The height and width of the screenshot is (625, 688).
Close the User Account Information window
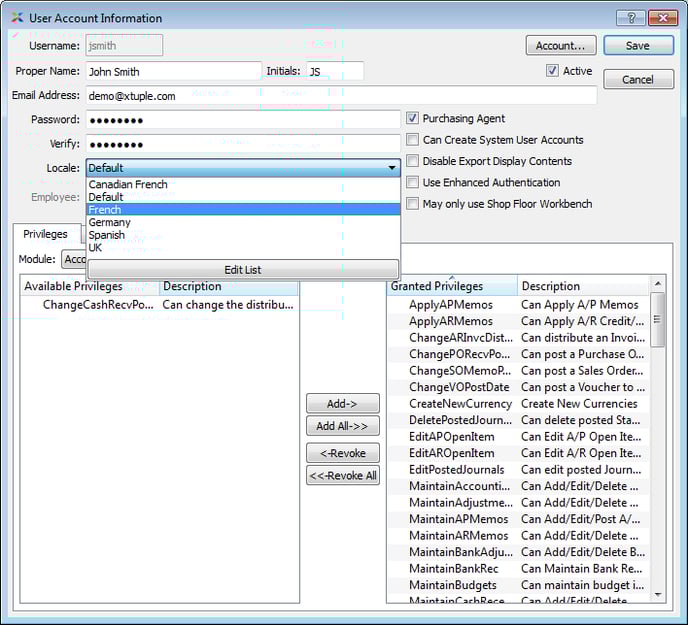(662, 18)
